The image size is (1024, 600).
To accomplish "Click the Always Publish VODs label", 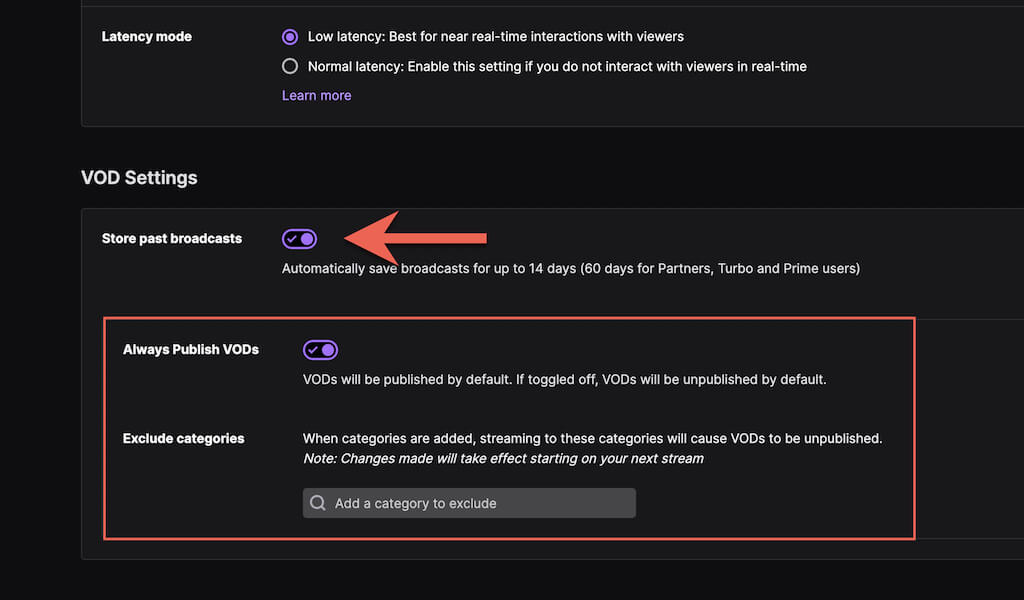I will point(191,350).
